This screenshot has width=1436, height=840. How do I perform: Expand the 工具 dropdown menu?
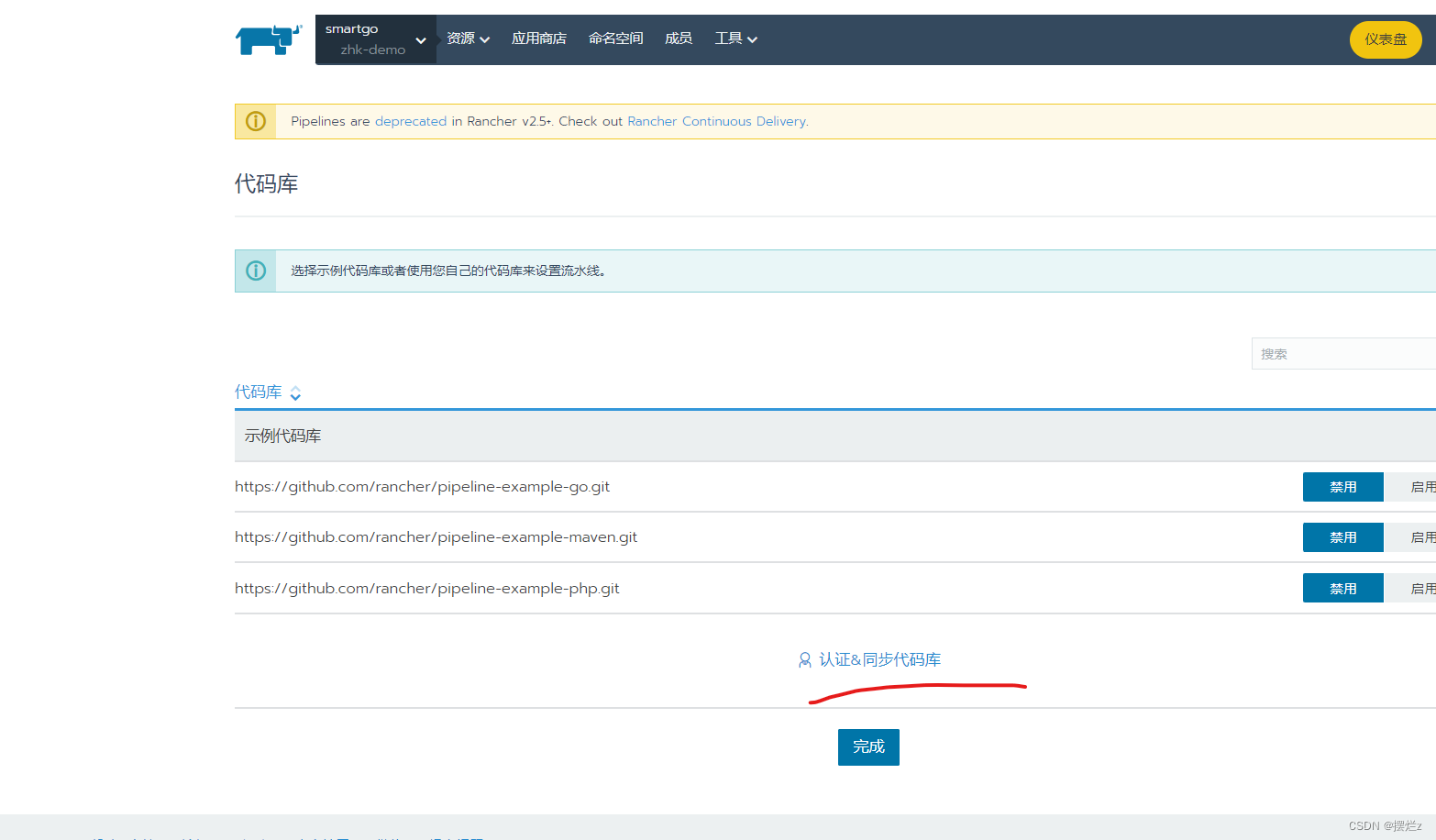(x=736, y=39)
